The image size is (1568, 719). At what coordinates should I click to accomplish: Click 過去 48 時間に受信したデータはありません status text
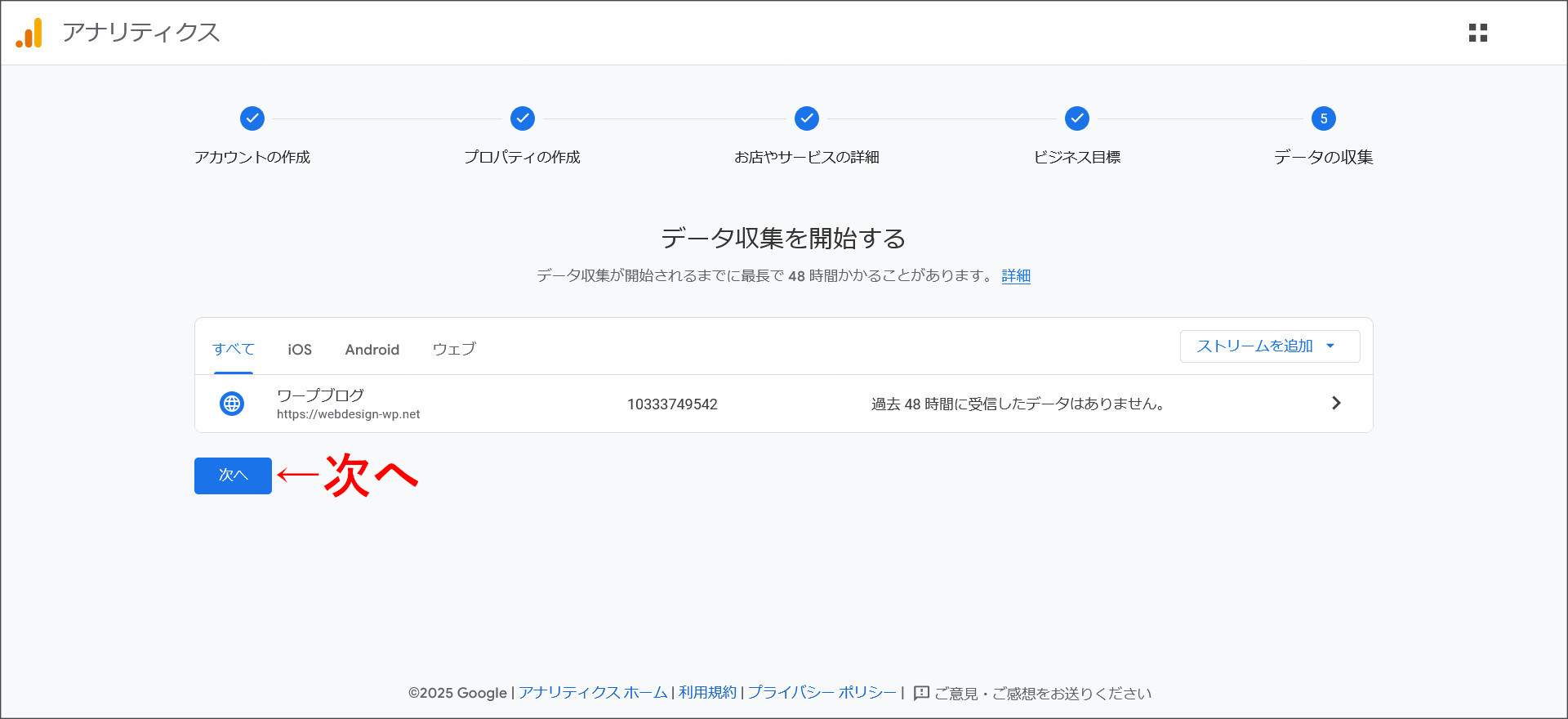pyautogui.click(x=1018, y=404)
